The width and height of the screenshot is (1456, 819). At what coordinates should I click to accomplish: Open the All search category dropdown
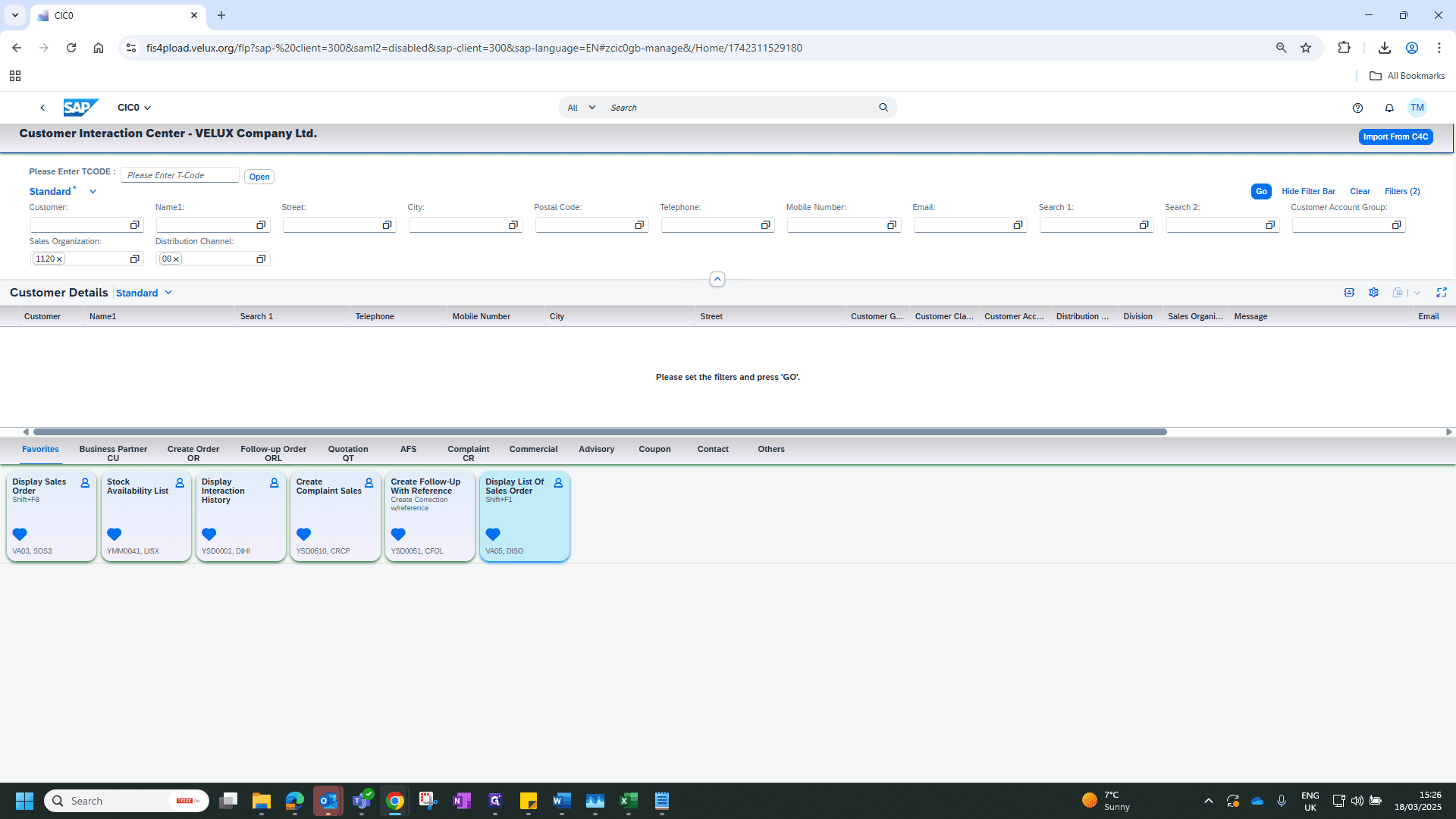point(582,108)
